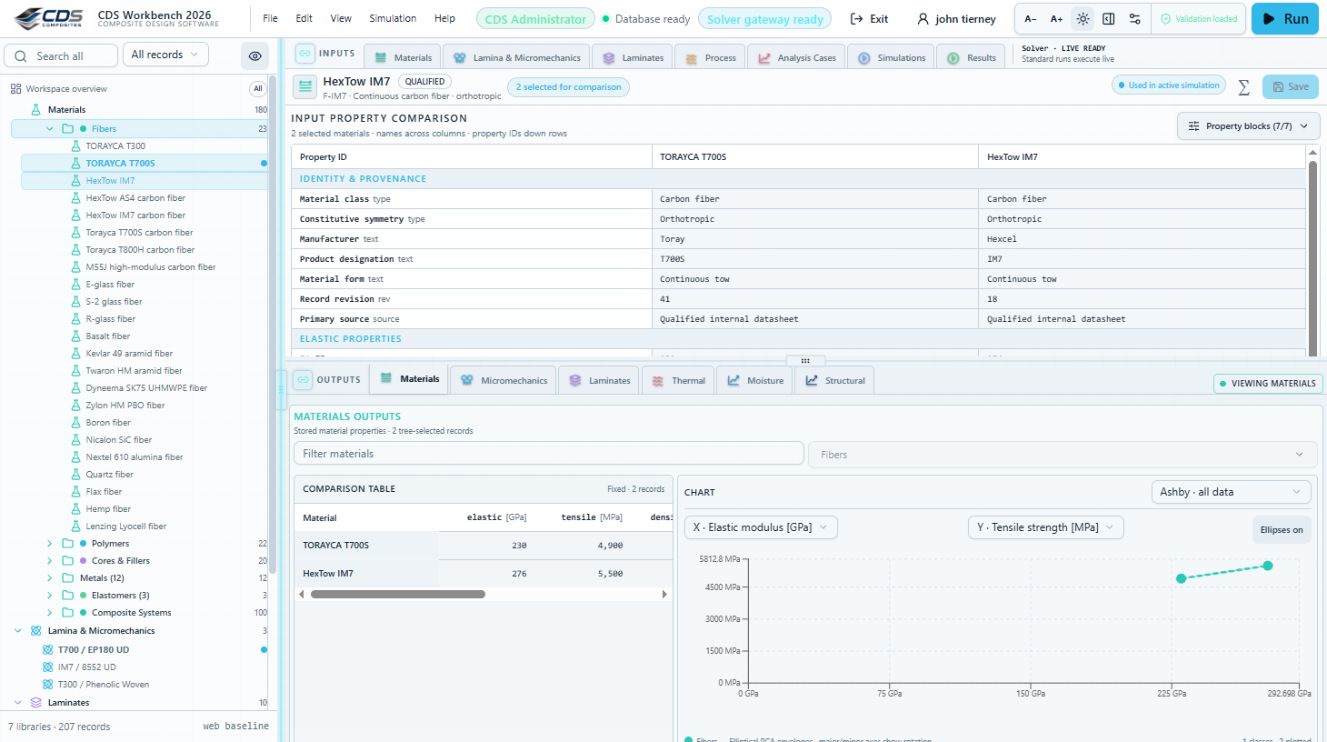Switch to the Results input tab
Viewport: 1327px width, 742px height.
[972, 58]
